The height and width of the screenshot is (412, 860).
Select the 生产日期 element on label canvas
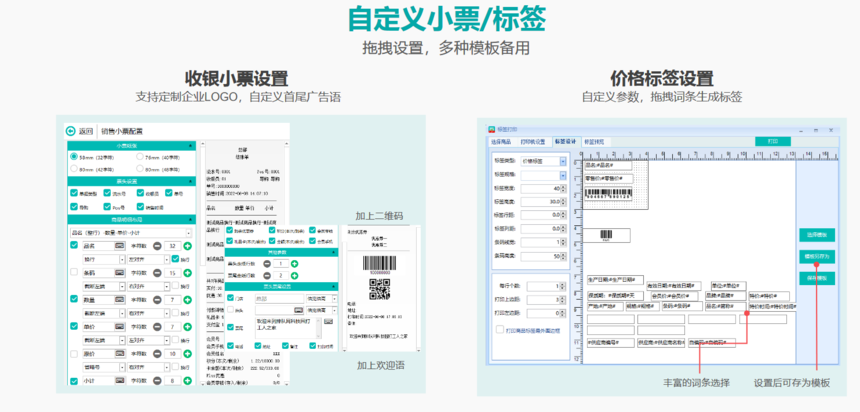(615, 280)
